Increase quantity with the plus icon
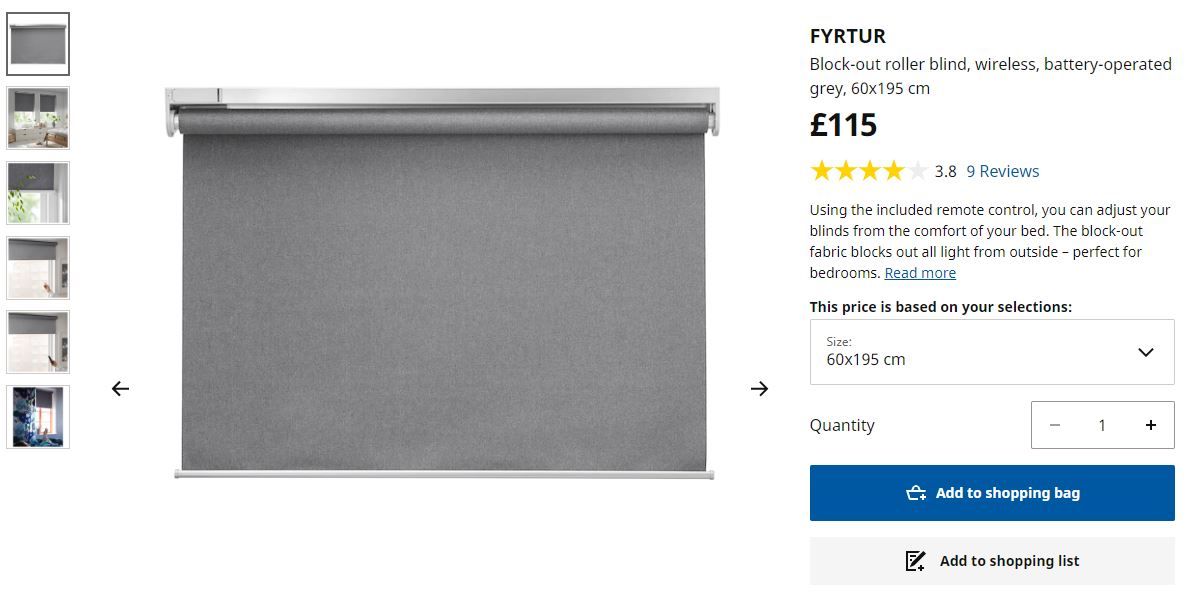 point(1151,425)
